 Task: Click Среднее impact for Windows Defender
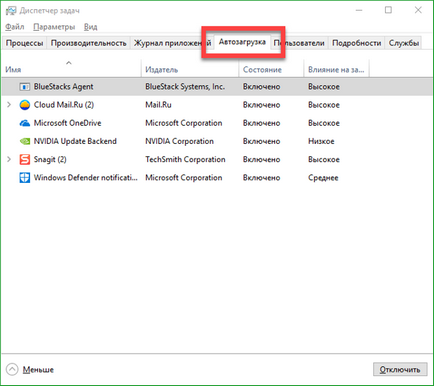(x=323, y=178)
